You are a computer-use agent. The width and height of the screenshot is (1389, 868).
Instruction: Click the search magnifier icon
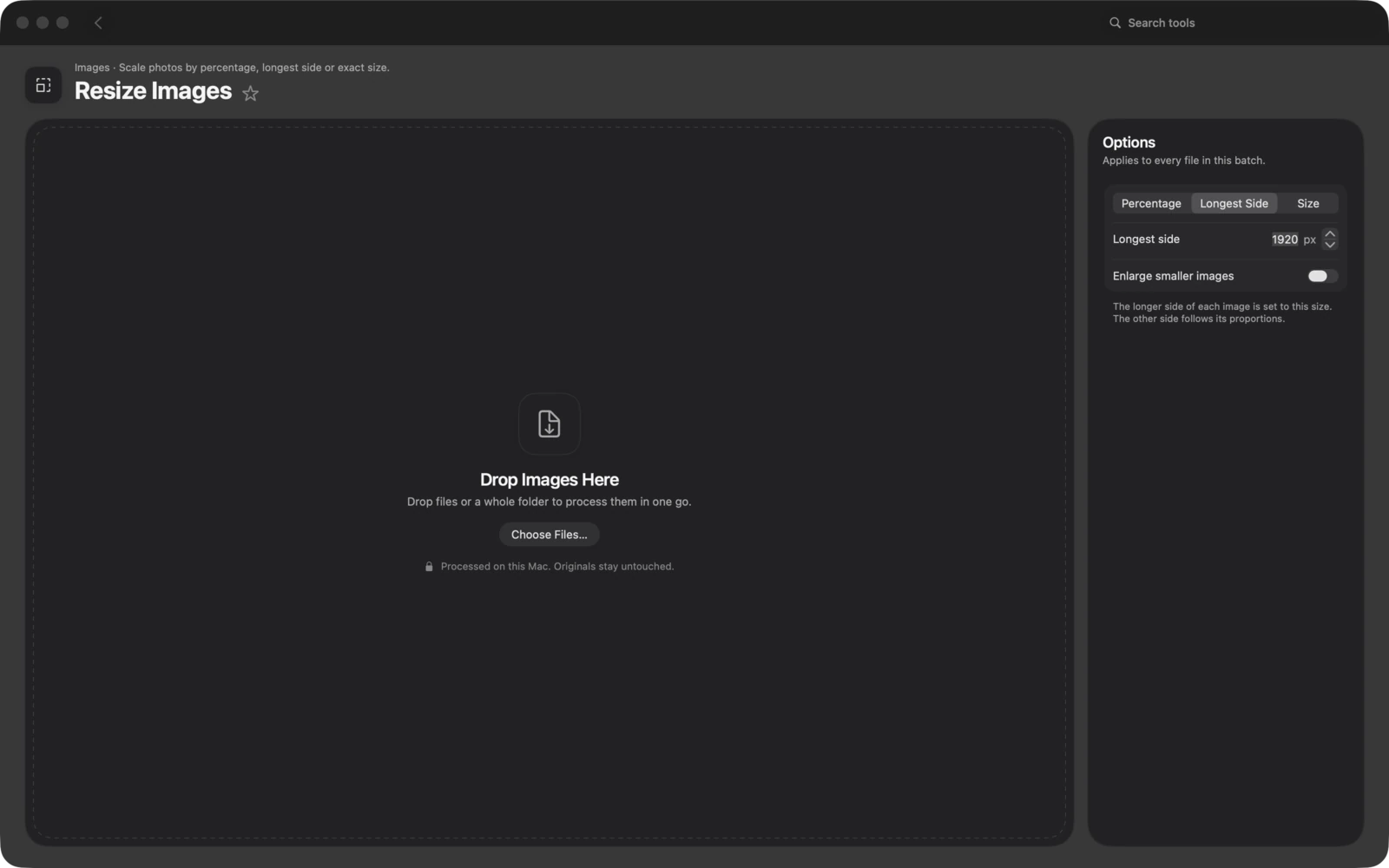(1115, 23)
